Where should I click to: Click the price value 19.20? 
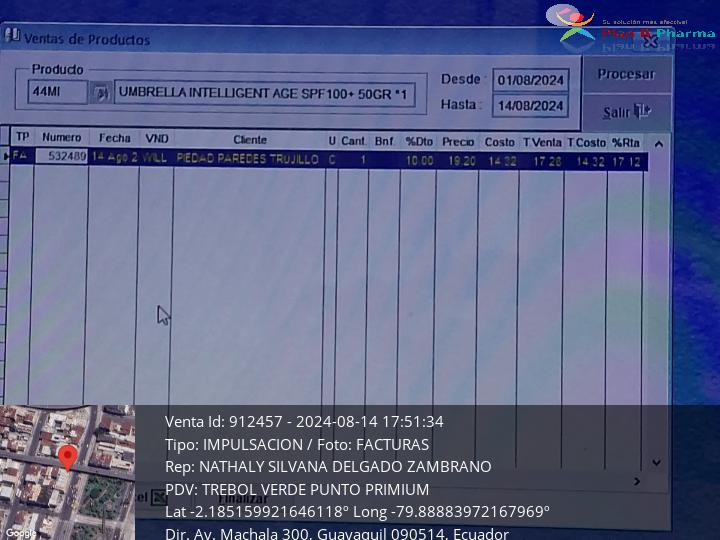tap(461, 161)
